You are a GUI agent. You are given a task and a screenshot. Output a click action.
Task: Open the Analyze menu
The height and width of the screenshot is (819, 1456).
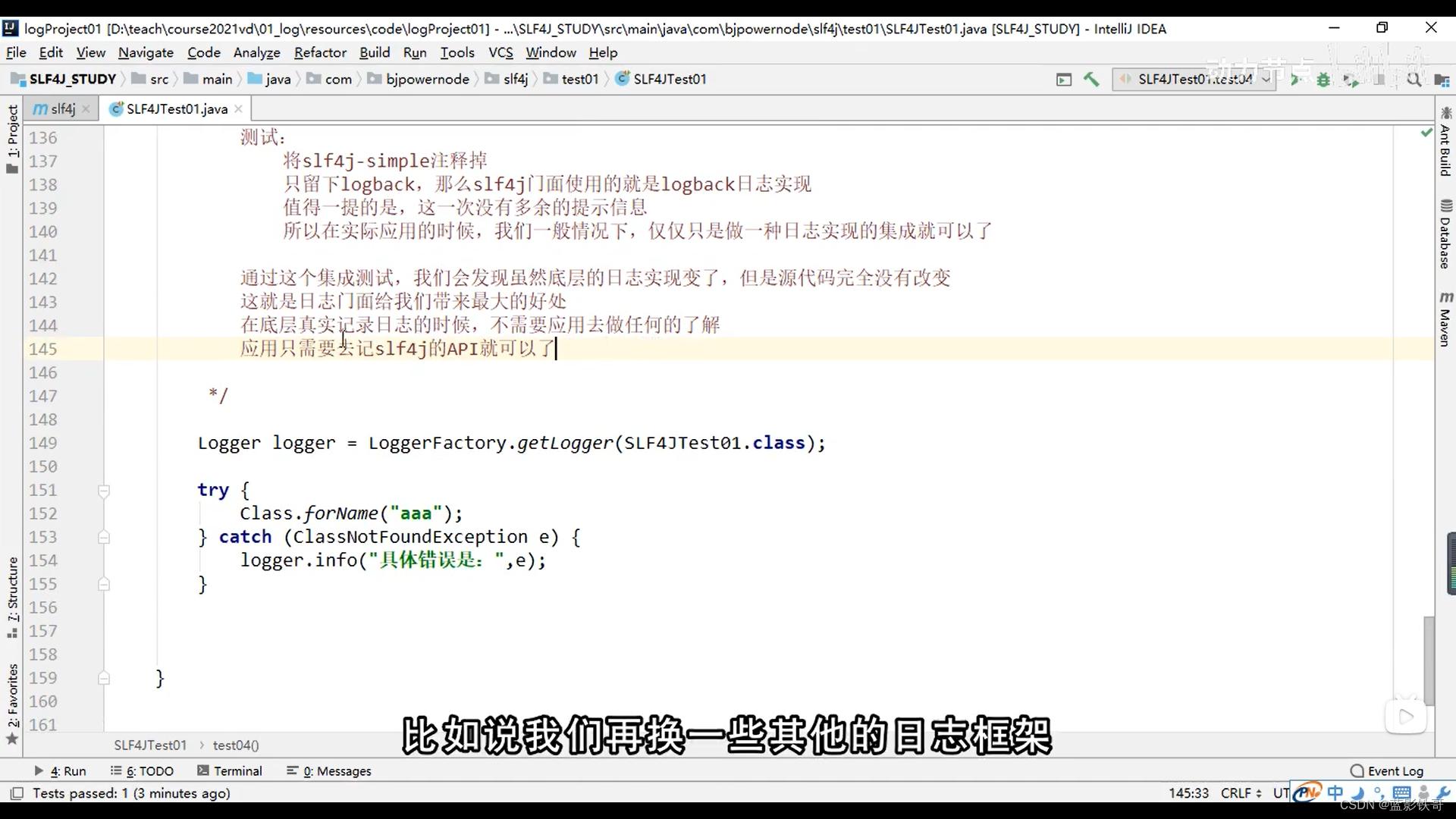pos(256,52)
